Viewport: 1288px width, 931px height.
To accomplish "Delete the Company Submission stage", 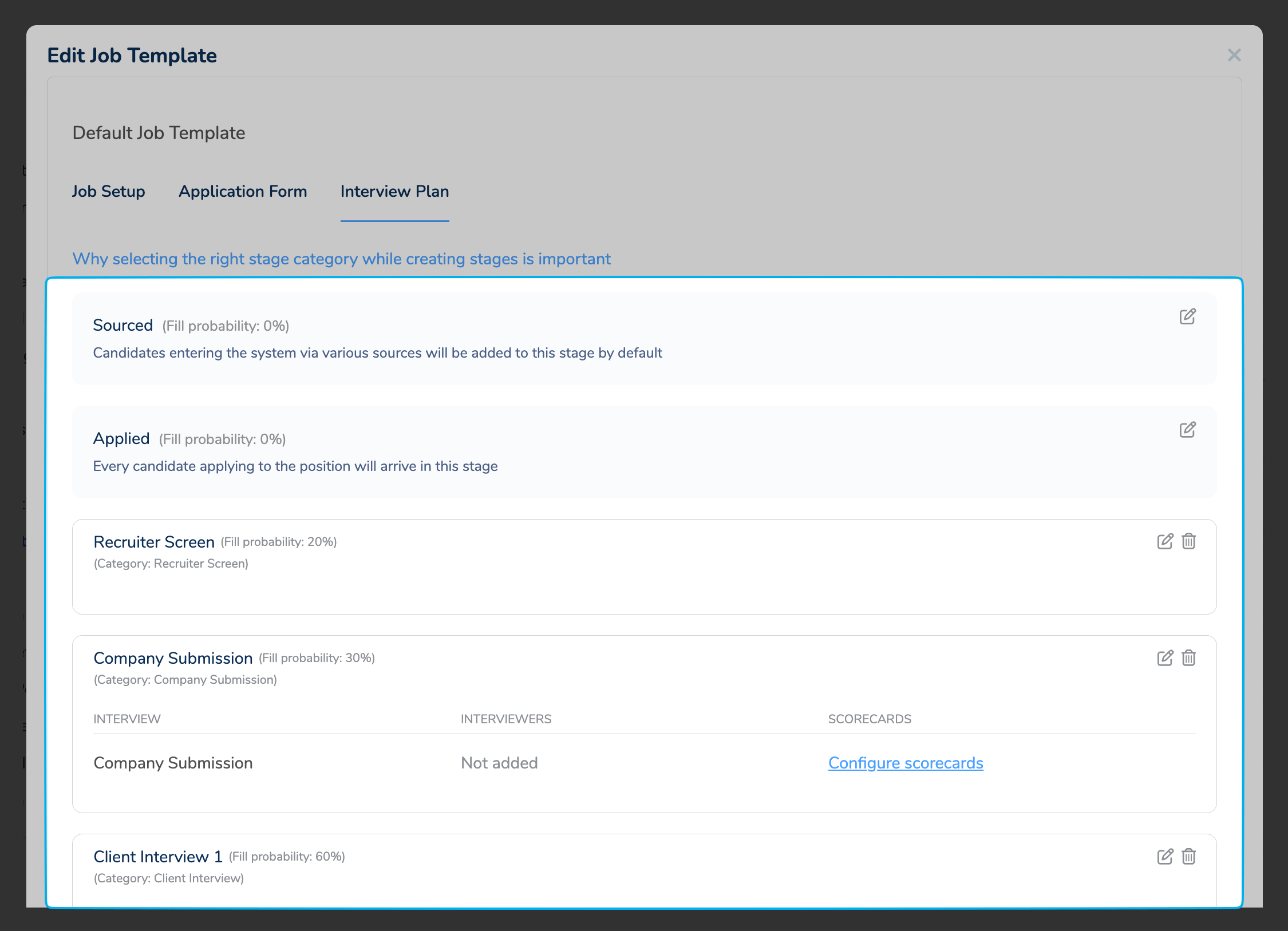I will pos(1189,658).
